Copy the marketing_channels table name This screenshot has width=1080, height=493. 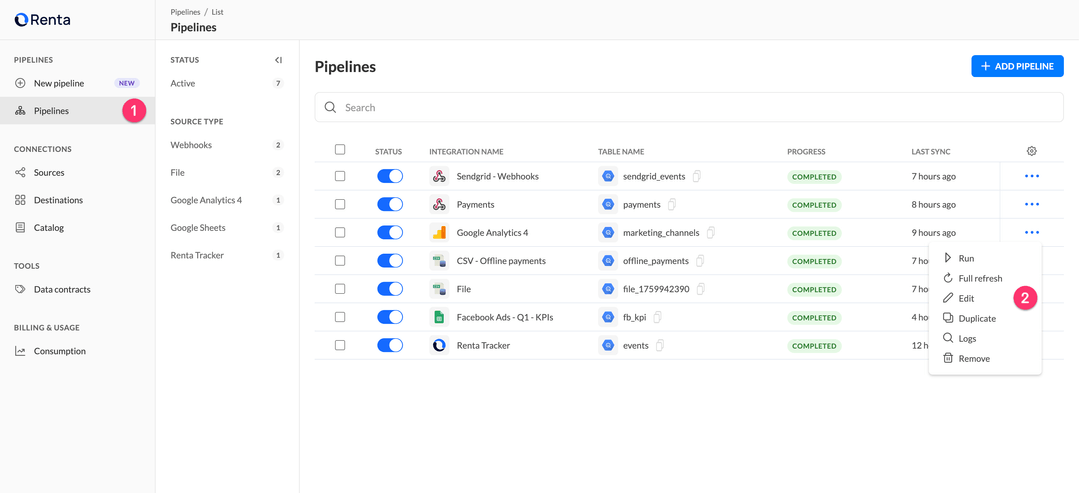tap(711, 232)
